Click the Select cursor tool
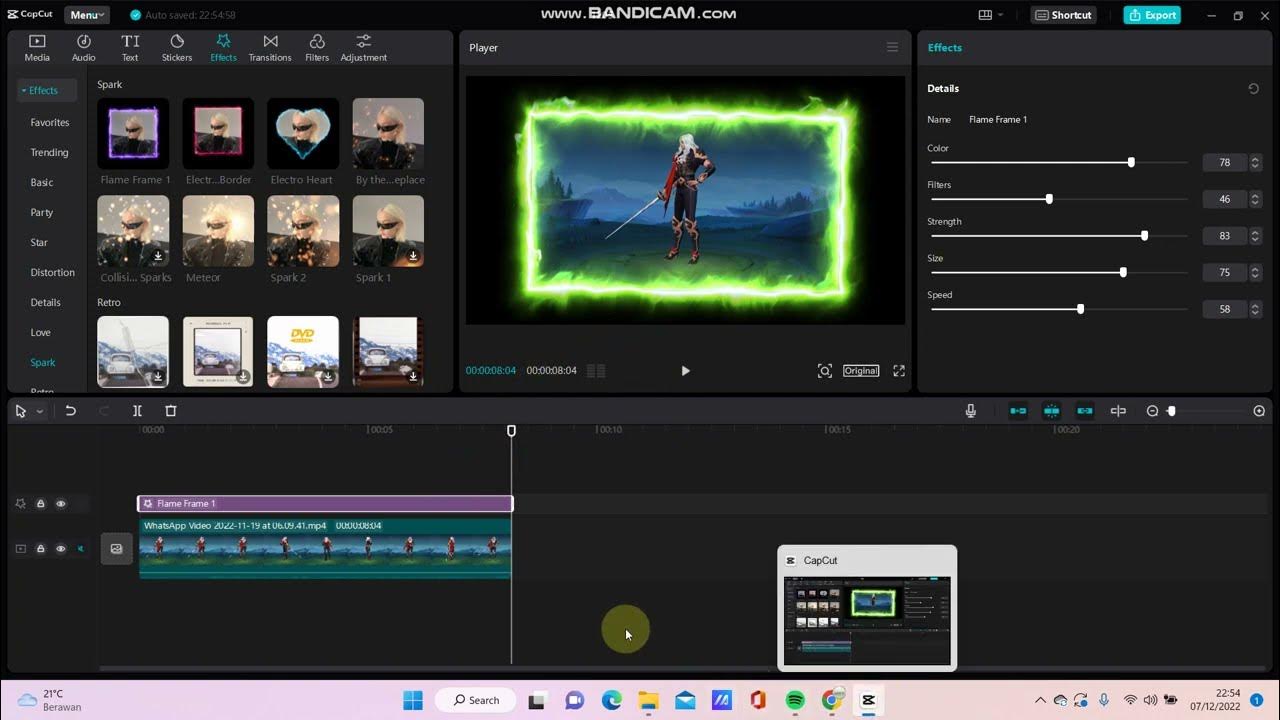 pyautogui.click(x=21, y=411)
